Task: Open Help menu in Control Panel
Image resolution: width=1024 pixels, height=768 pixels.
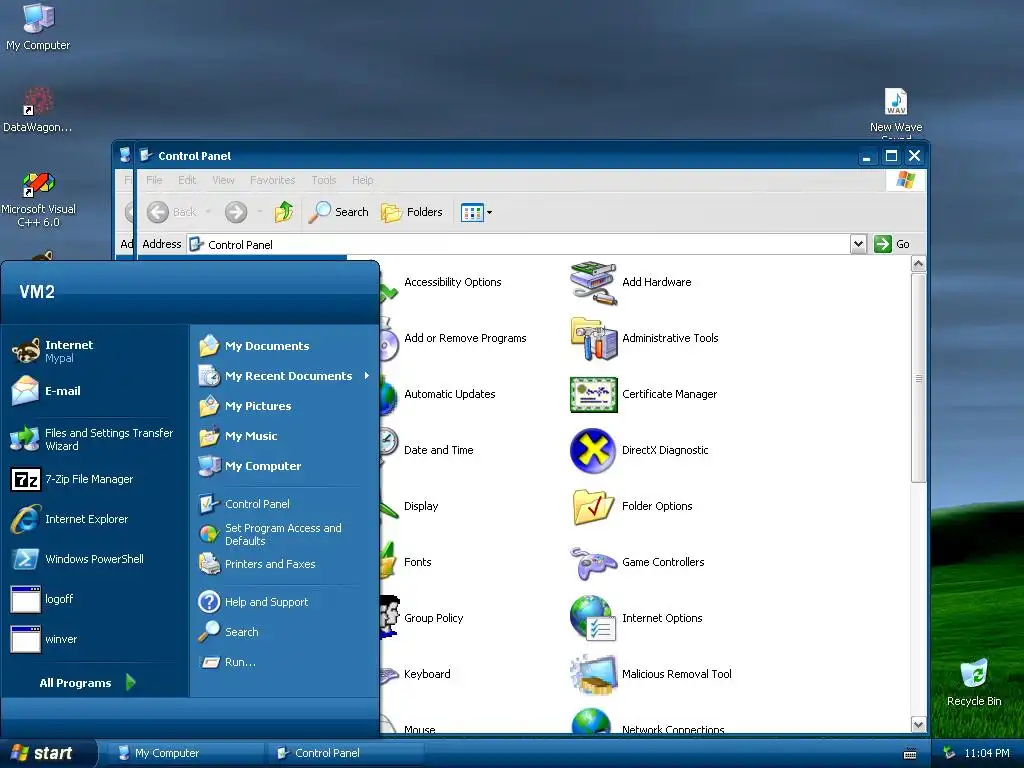Action: coord(362,180)
